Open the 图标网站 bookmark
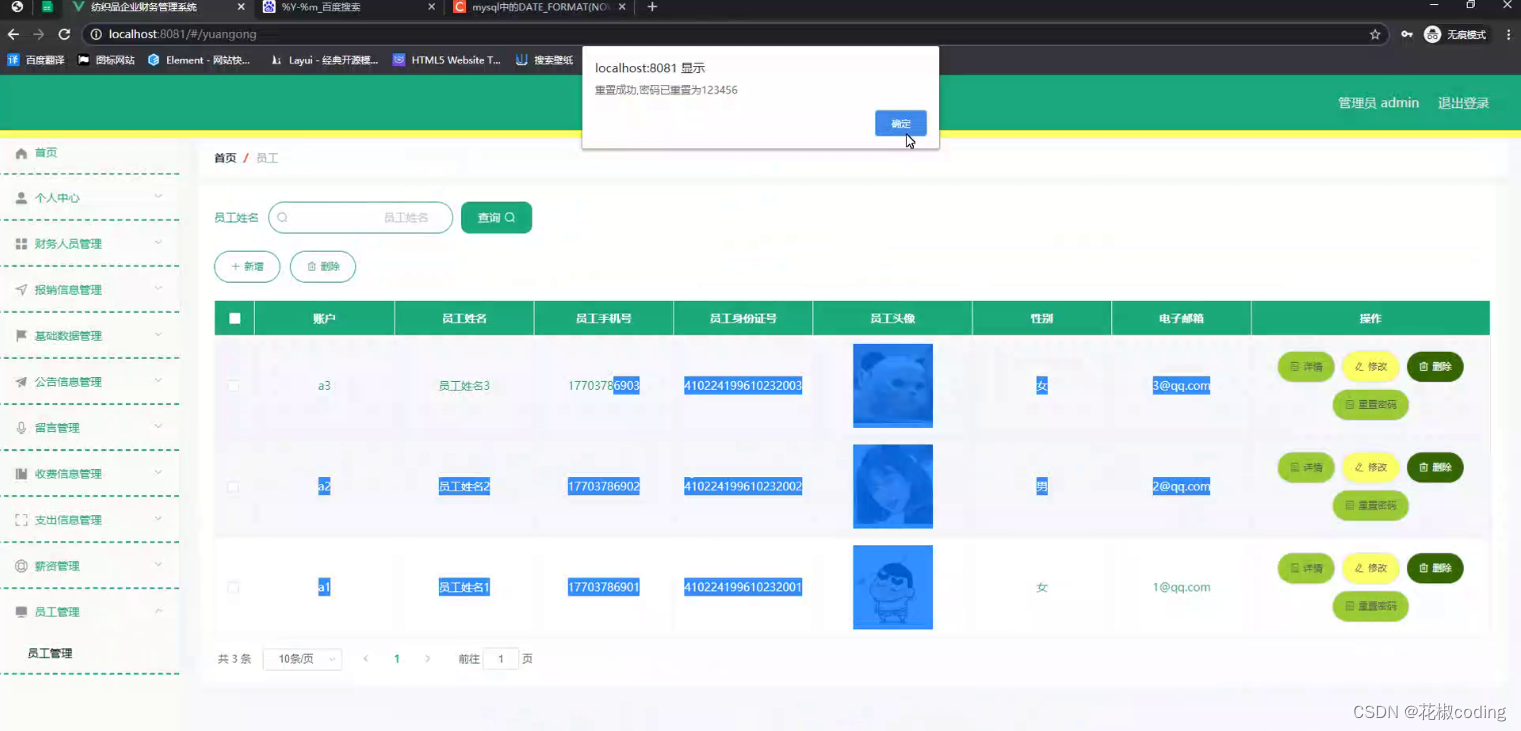This screenshot has height=731, width=1521. tap(107, 60)
